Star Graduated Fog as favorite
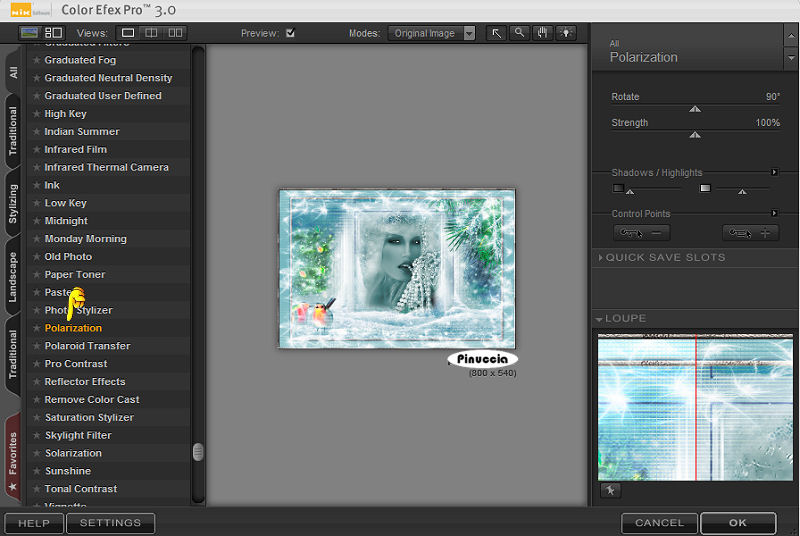This screenshot has width=800, height=536. click(37, 60)
